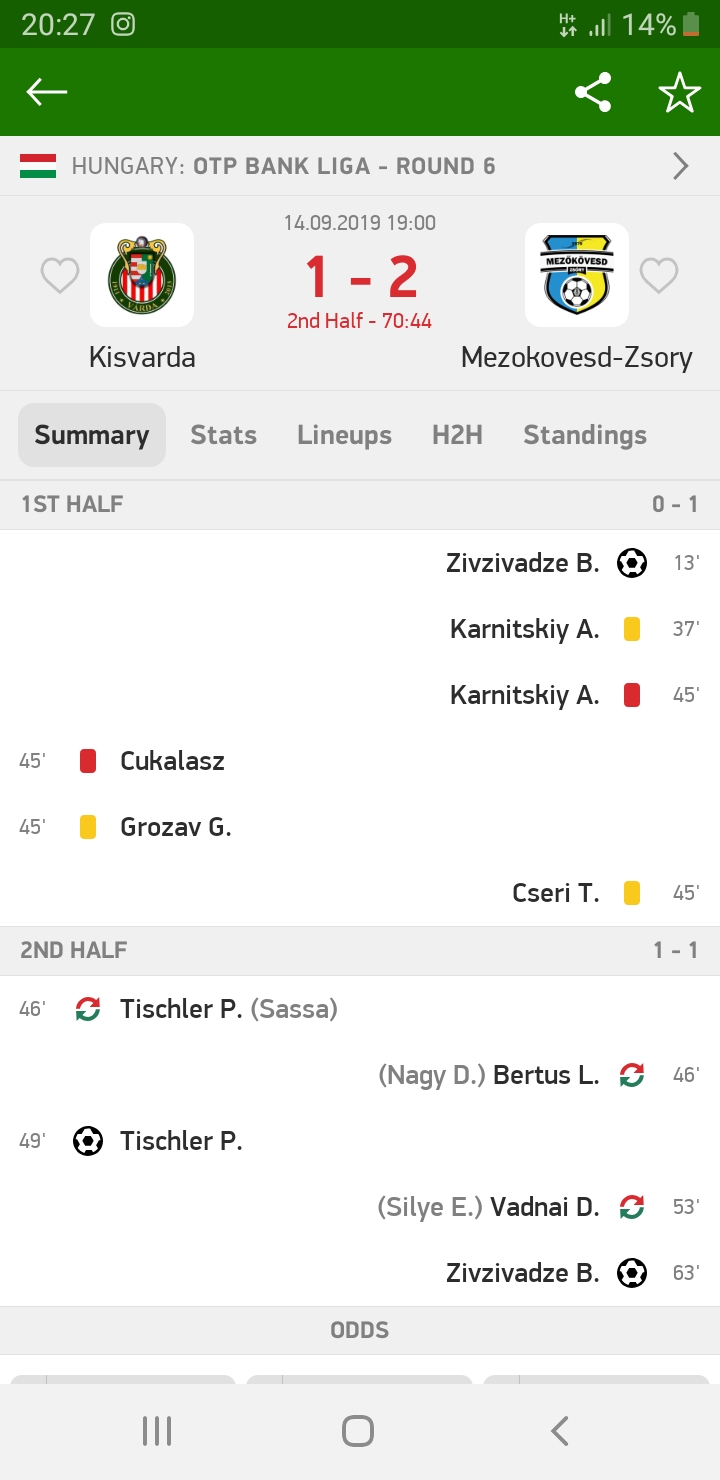
Task: Expand the OTP Bank Liga chevron
Action: (x=680, y=166)
